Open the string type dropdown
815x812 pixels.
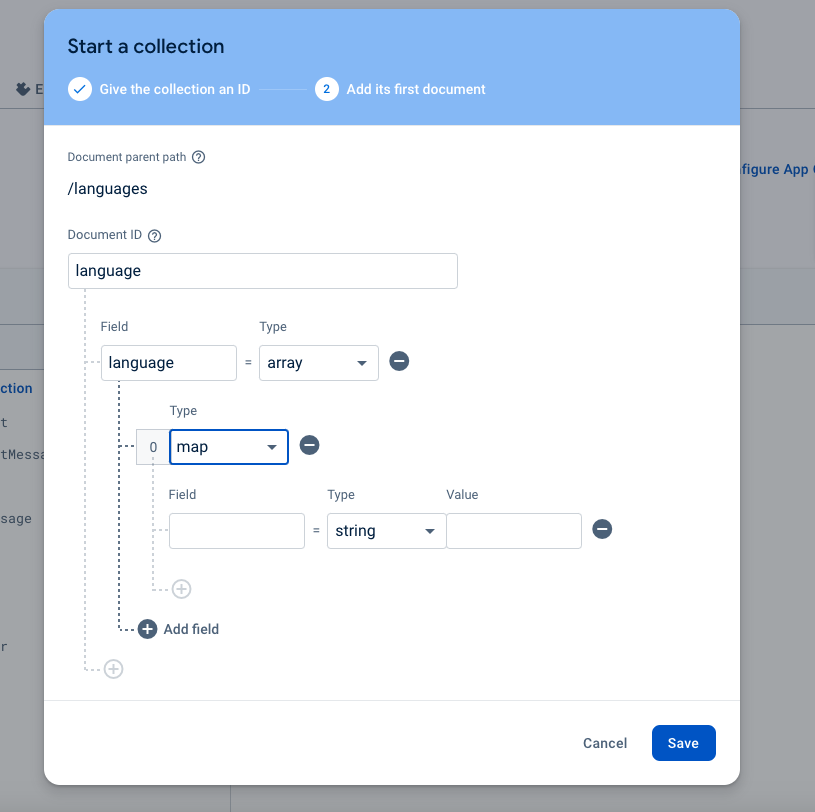coord(386,531)
